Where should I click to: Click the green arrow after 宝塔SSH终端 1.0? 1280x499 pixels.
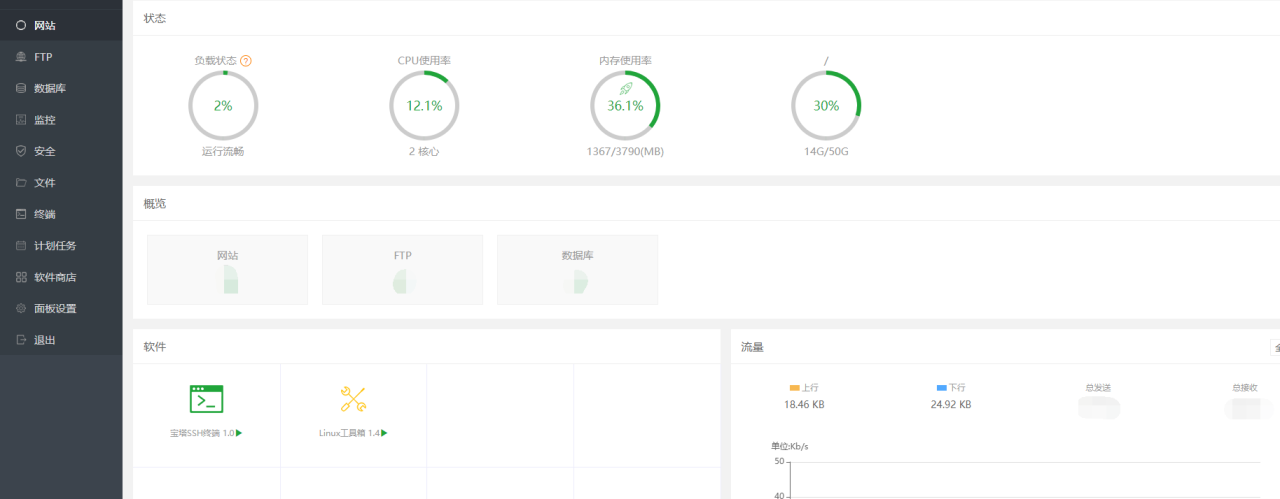pyautogui.click(x=239, y=433)
